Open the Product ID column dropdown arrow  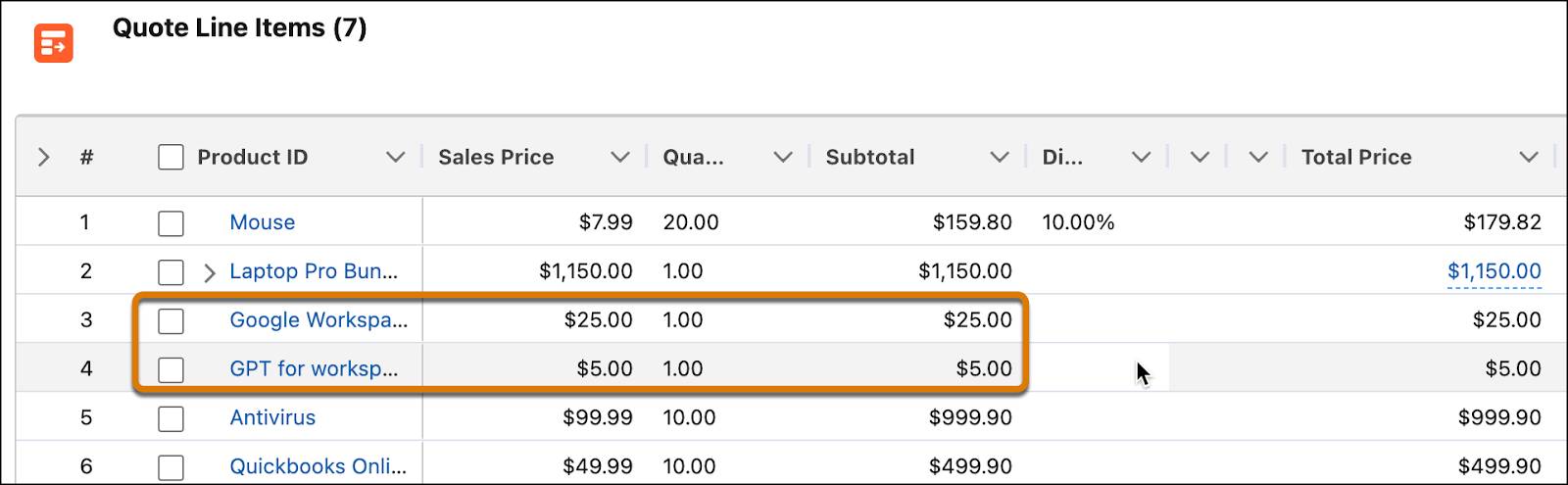point(395,157)
